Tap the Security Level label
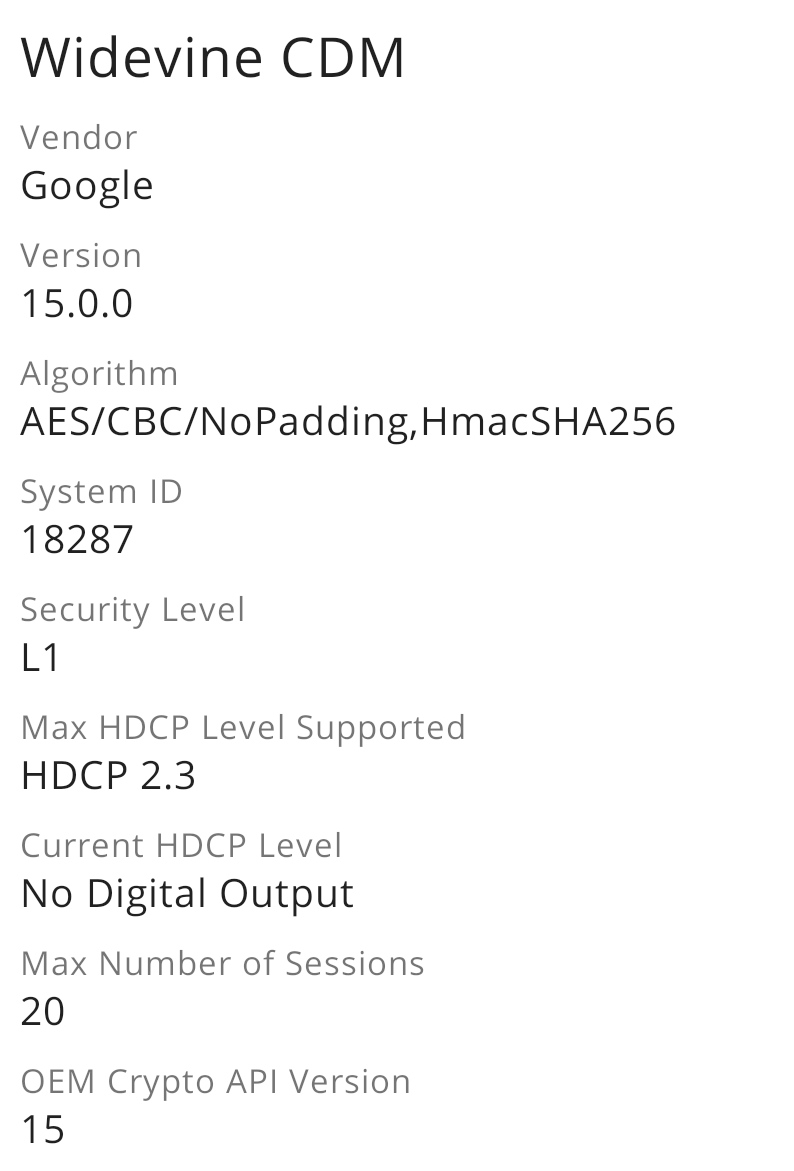 point(132,611)
